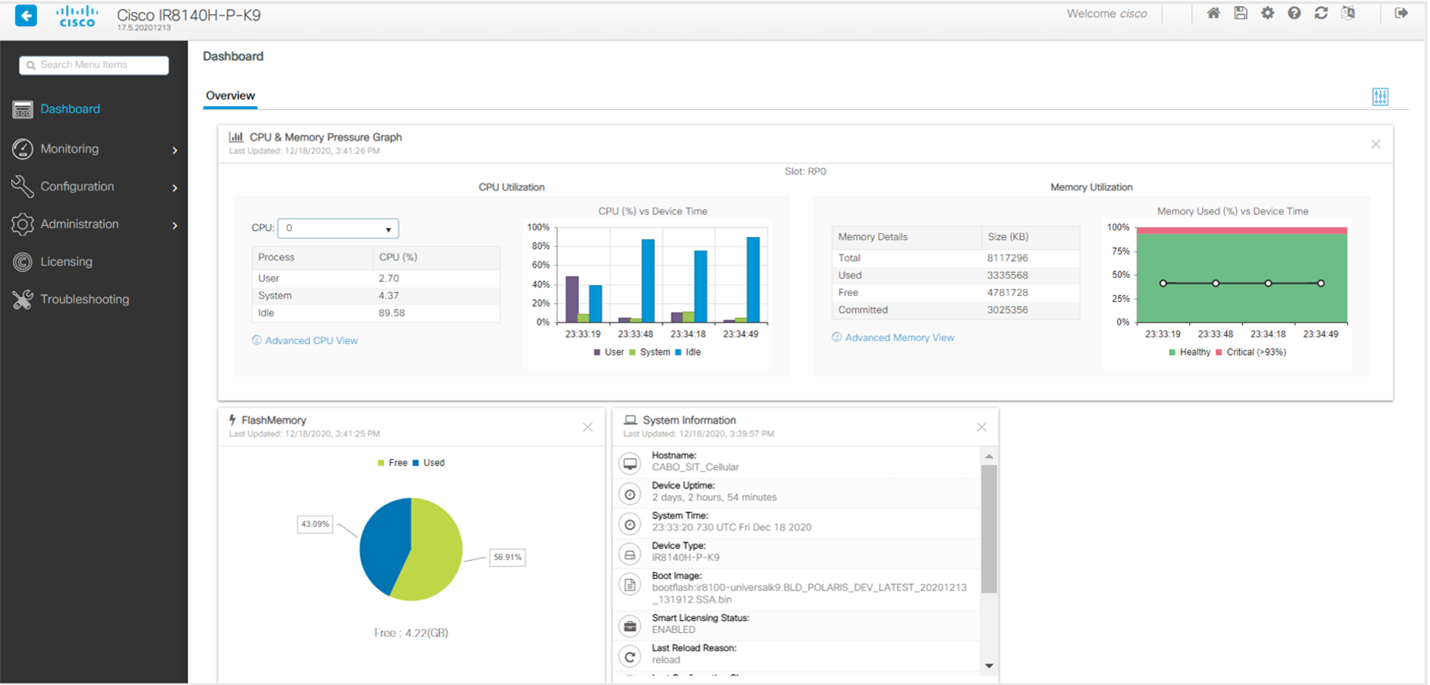Switch to the Overview tab
Viewport: 1430px width, 685px height.
[x=230, y=96]
